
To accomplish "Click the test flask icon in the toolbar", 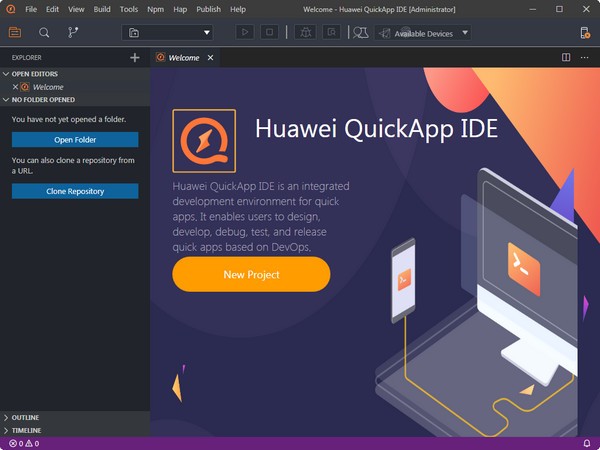I will click(x=360, y=33).
